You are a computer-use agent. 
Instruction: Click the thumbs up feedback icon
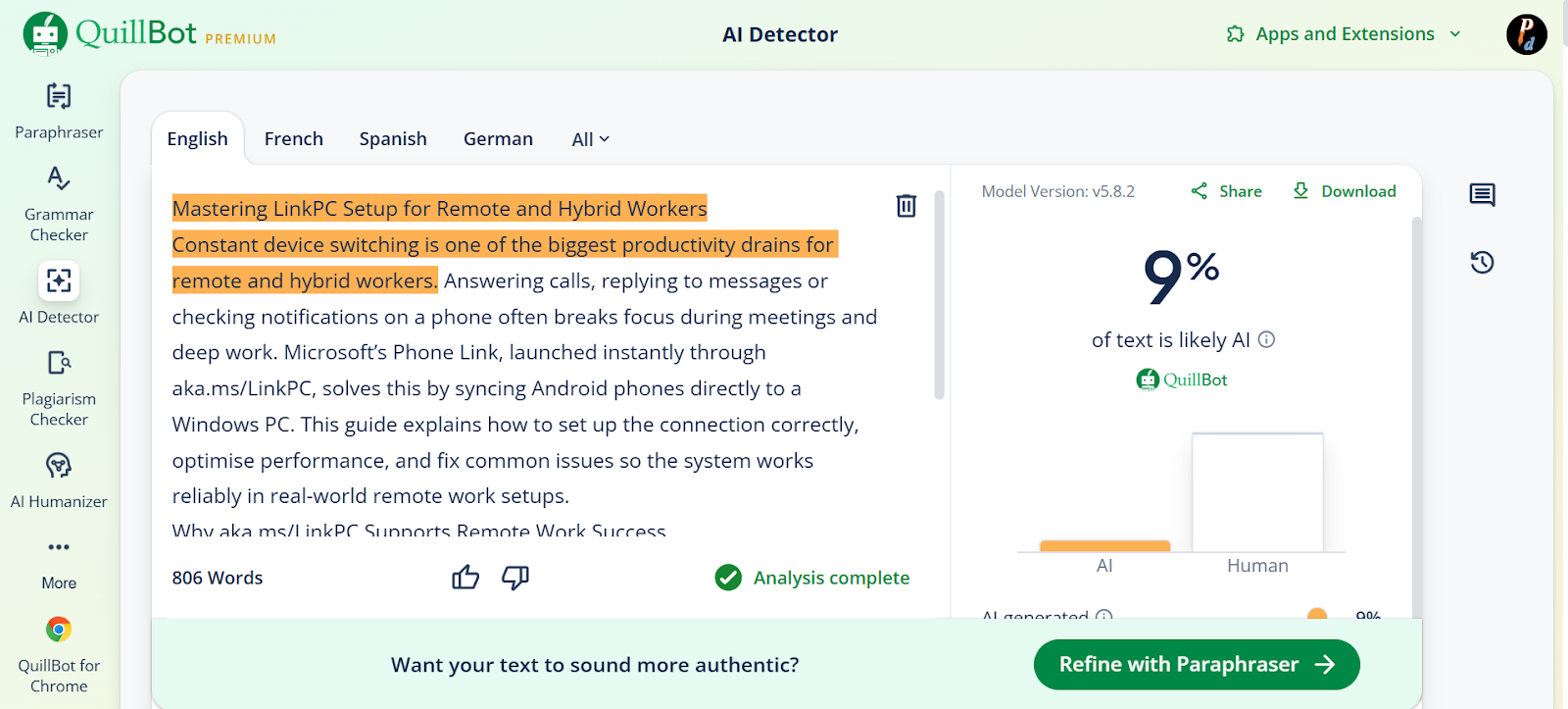click(x=465, y=578)
